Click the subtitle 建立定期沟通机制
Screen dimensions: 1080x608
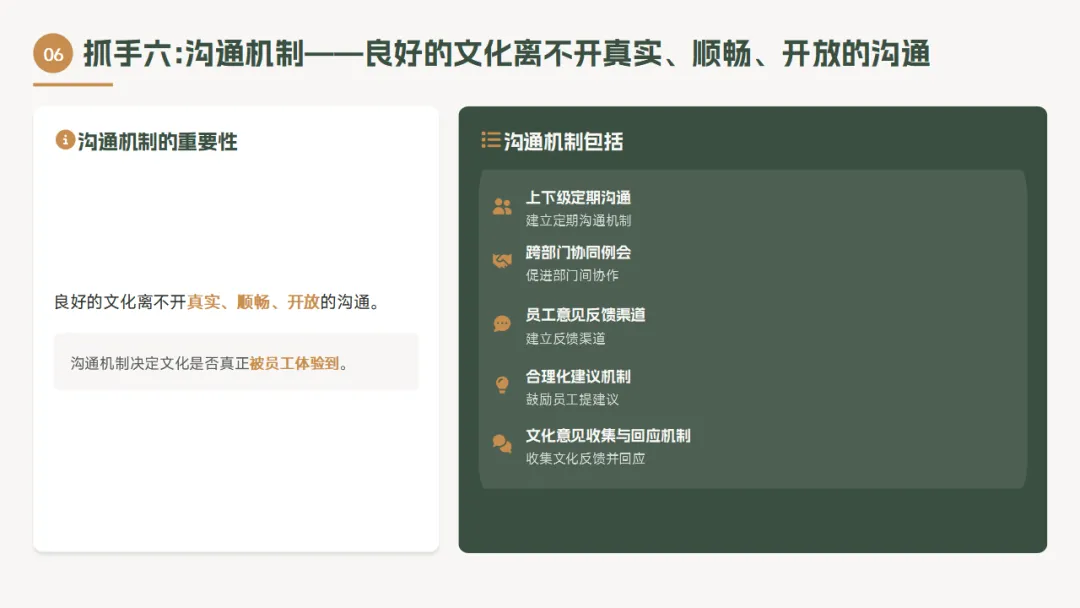(578, 220)
